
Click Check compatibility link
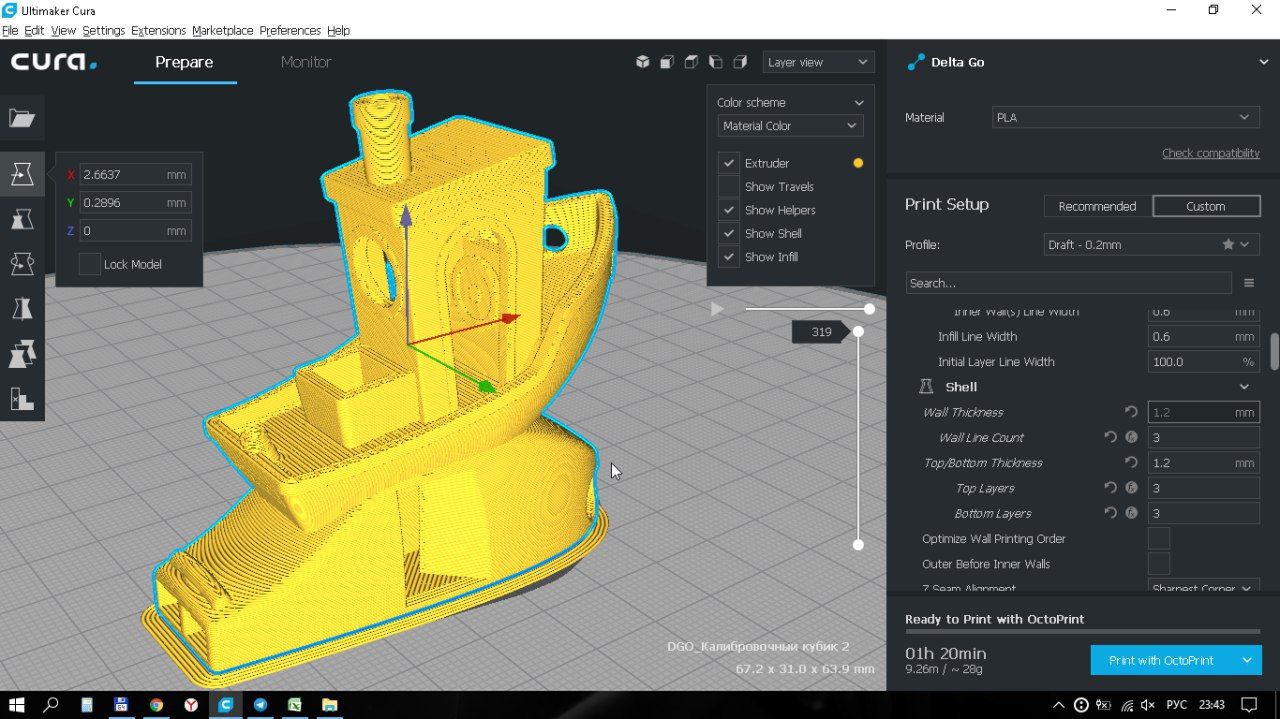tap(1211, 153)
